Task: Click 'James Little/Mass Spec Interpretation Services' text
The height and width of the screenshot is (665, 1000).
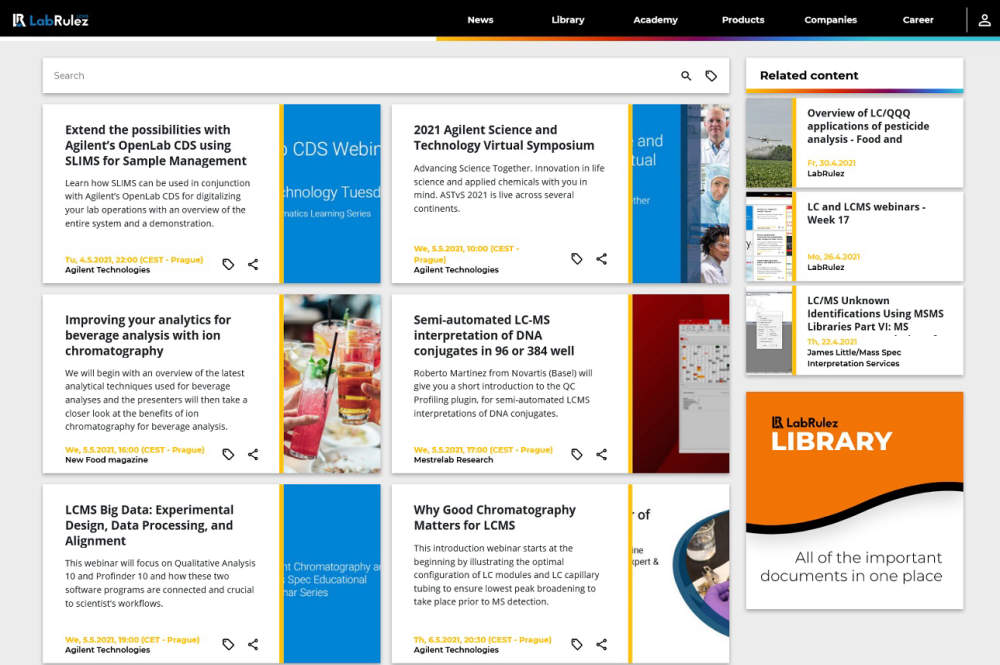Action: click(854, 358)
